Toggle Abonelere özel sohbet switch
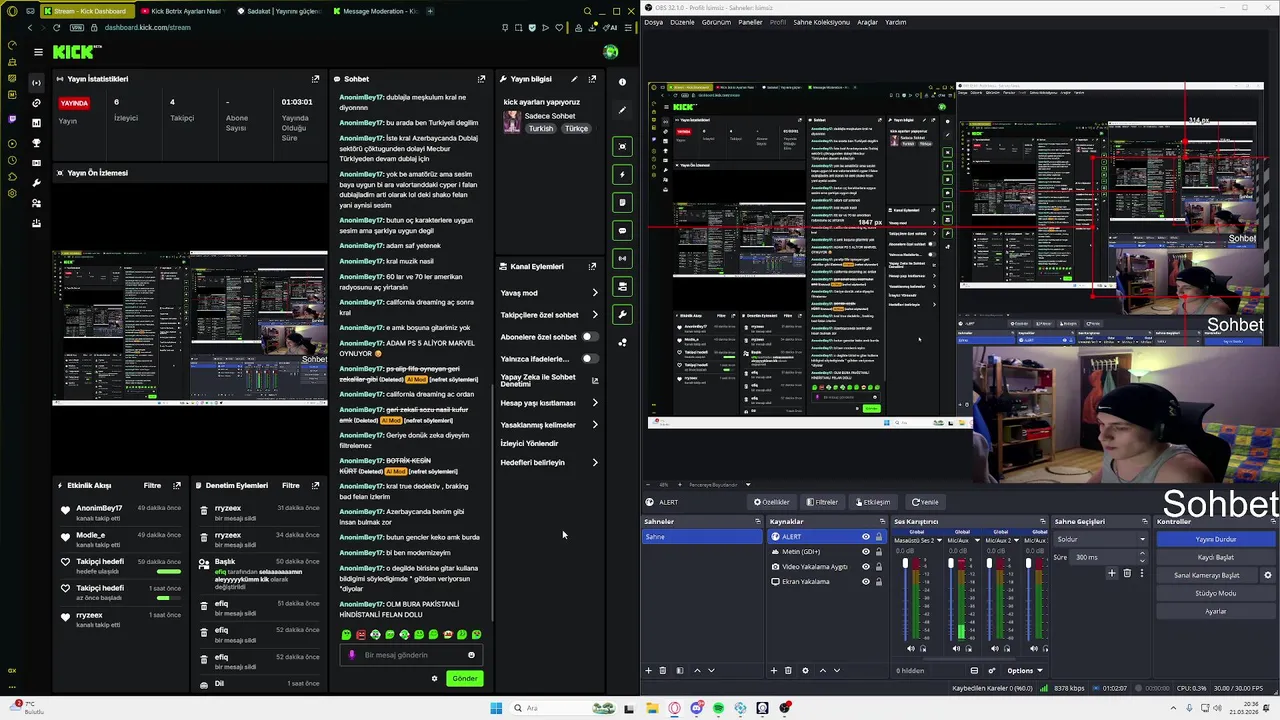 (590, 337)
